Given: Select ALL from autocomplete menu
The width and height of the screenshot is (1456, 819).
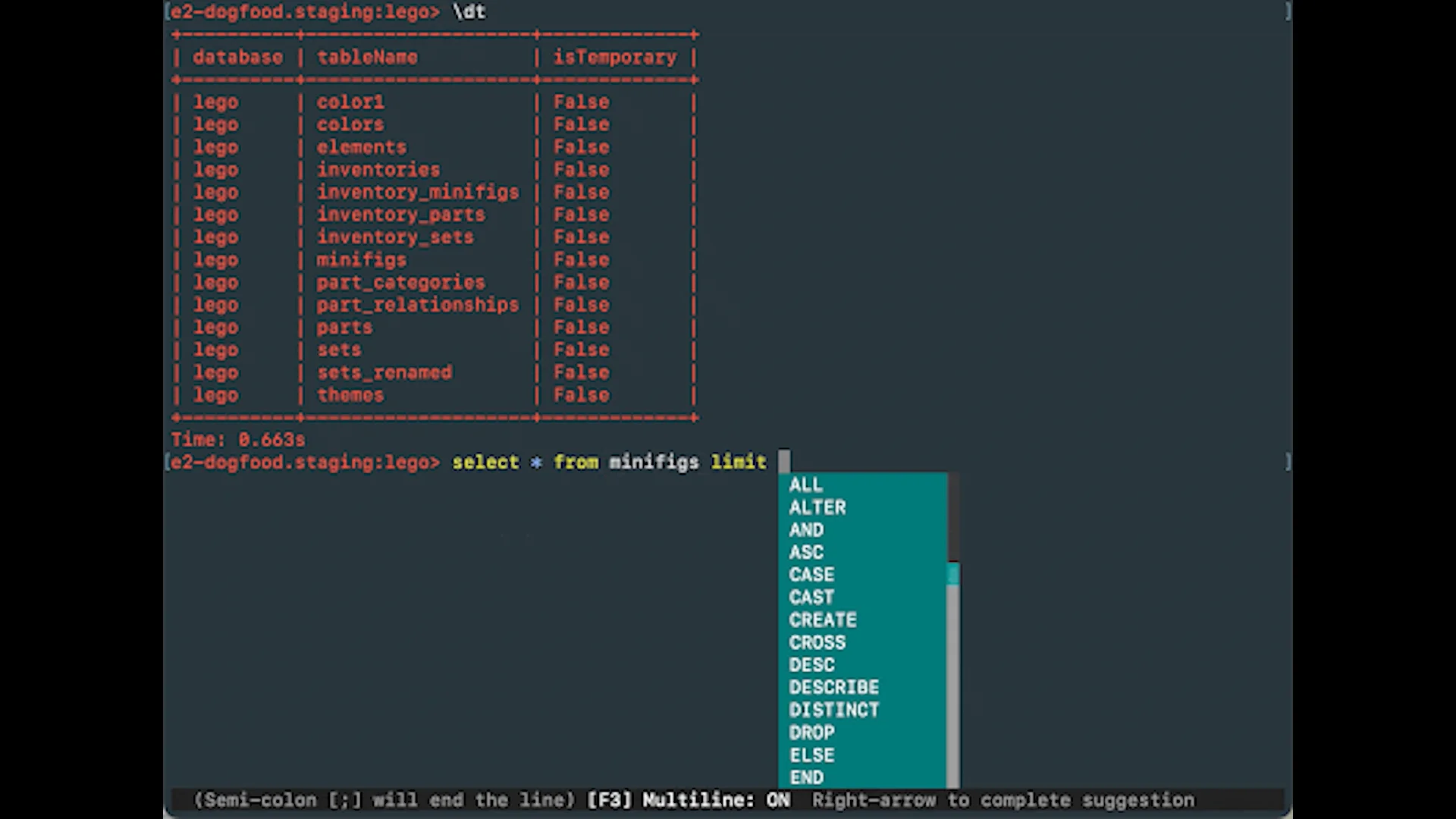Looking at the screenshot, I should [805, 485].
